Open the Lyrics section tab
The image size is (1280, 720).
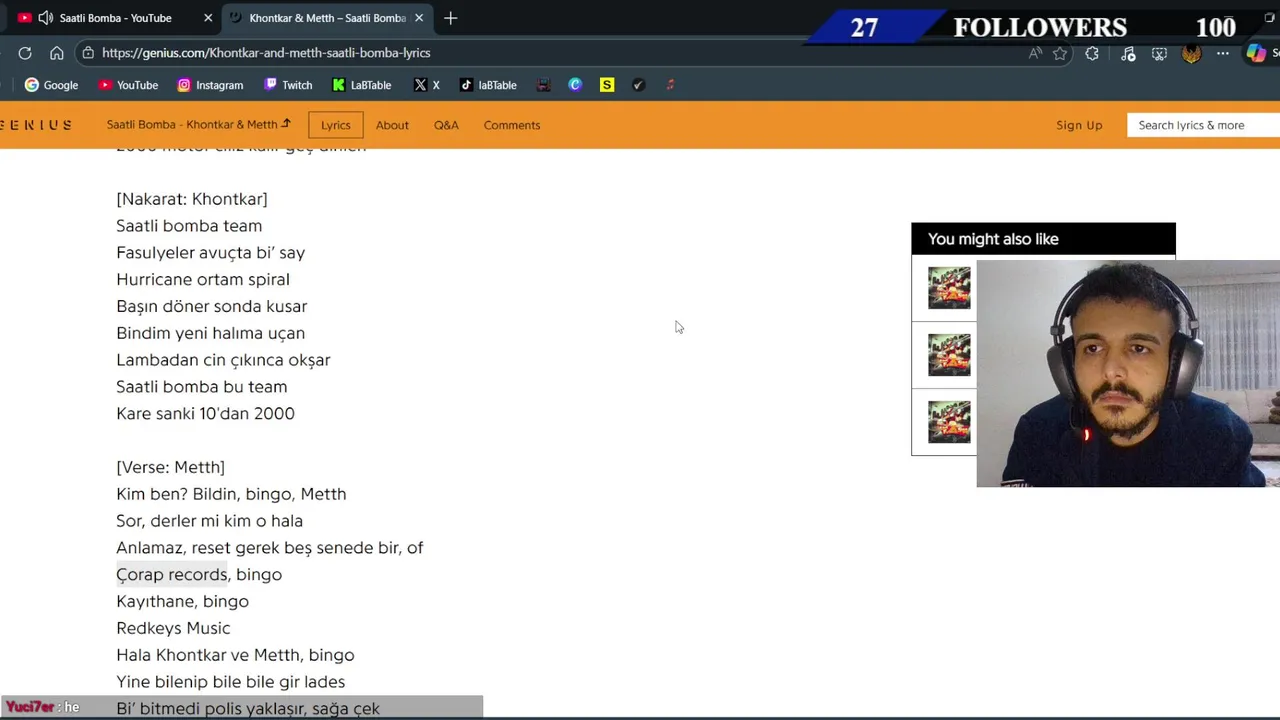click(x=336, y=125)
